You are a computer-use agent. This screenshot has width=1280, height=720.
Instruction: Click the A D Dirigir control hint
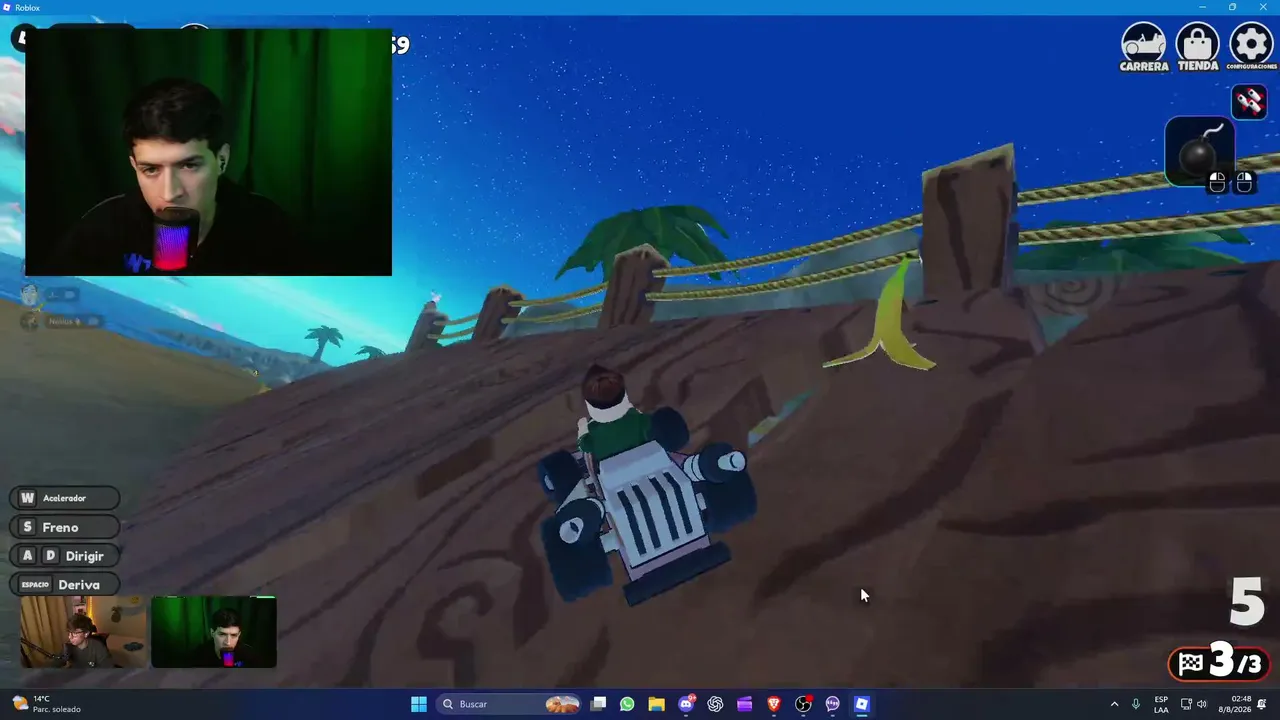click(65, 556)
